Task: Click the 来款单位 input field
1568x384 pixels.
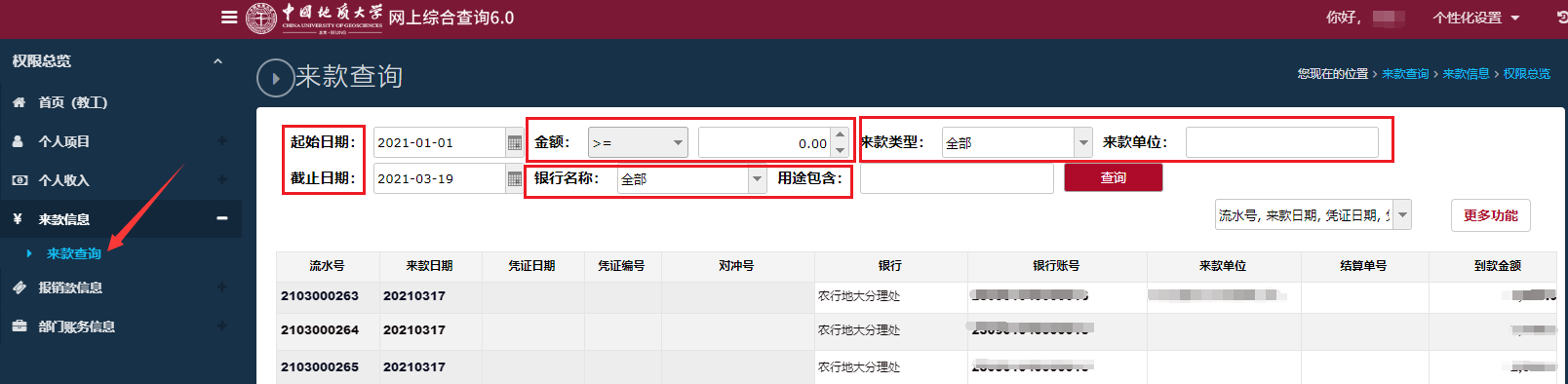Action: (x=1282, y=142)
